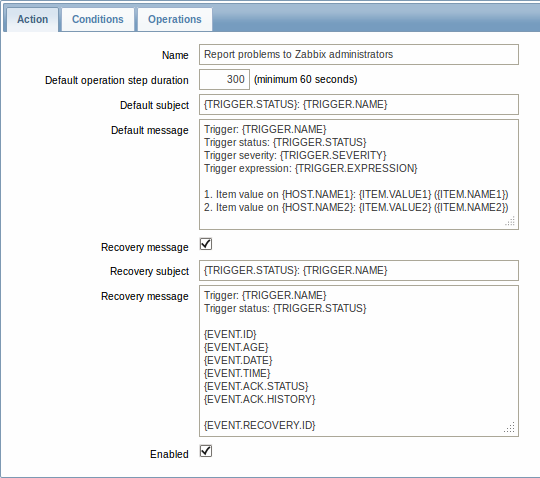This screenshot has width=540, height=478.
Task: Select the Action tab
Action: pos(33,20)
